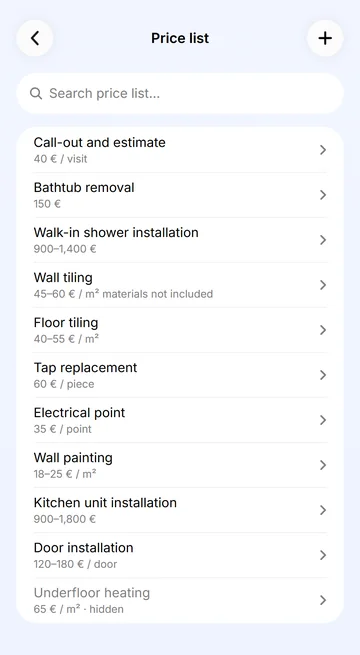Click the Floor tiling chevron arrow
Screen dimensions: 360x655
point(323,330)
